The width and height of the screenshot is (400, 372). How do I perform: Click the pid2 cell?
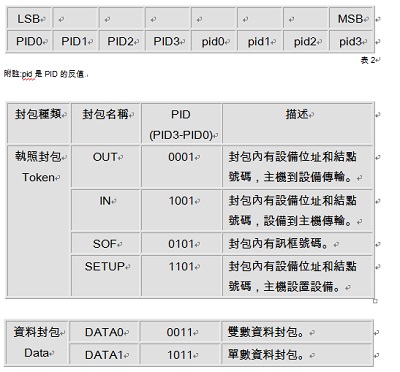(306, 41)
